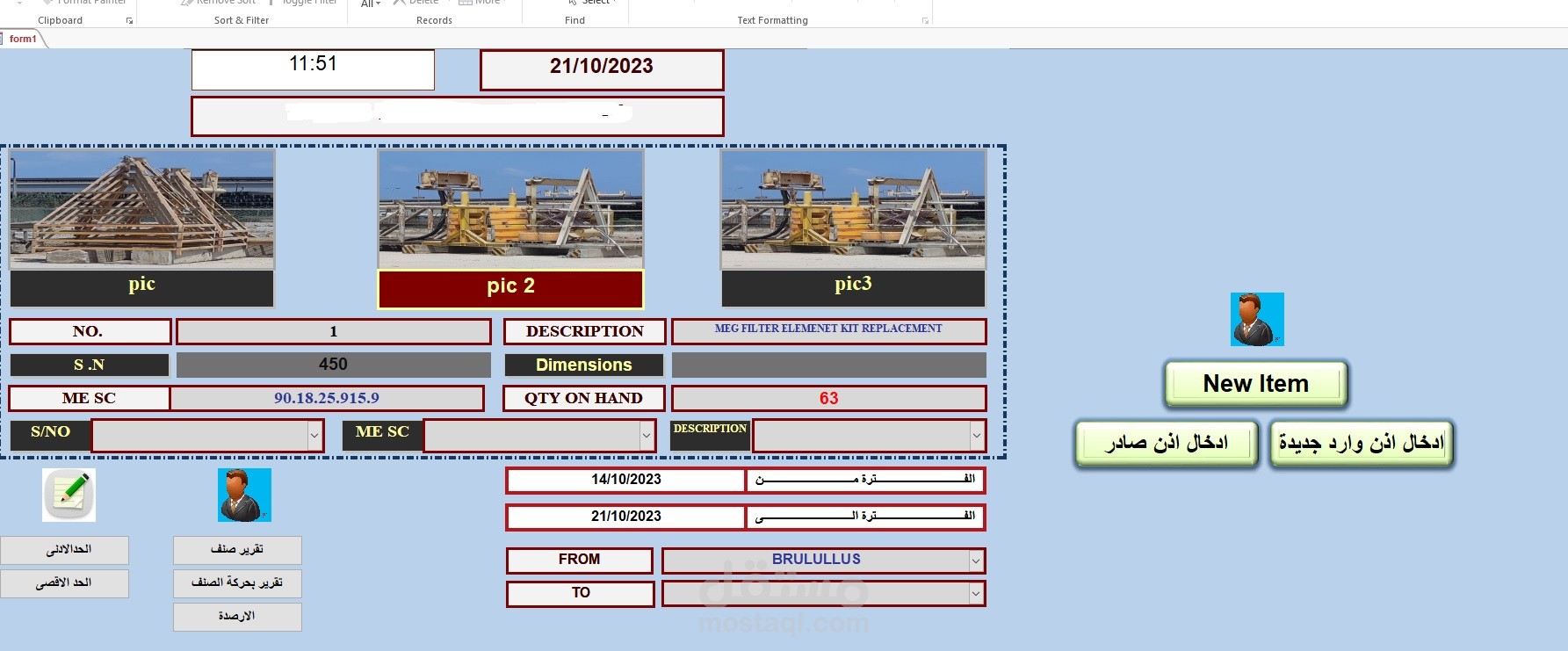This screenshot has width=1568, height=651.
Task: Click the الحد الاقصى button
Action: [x=65, y=583]
